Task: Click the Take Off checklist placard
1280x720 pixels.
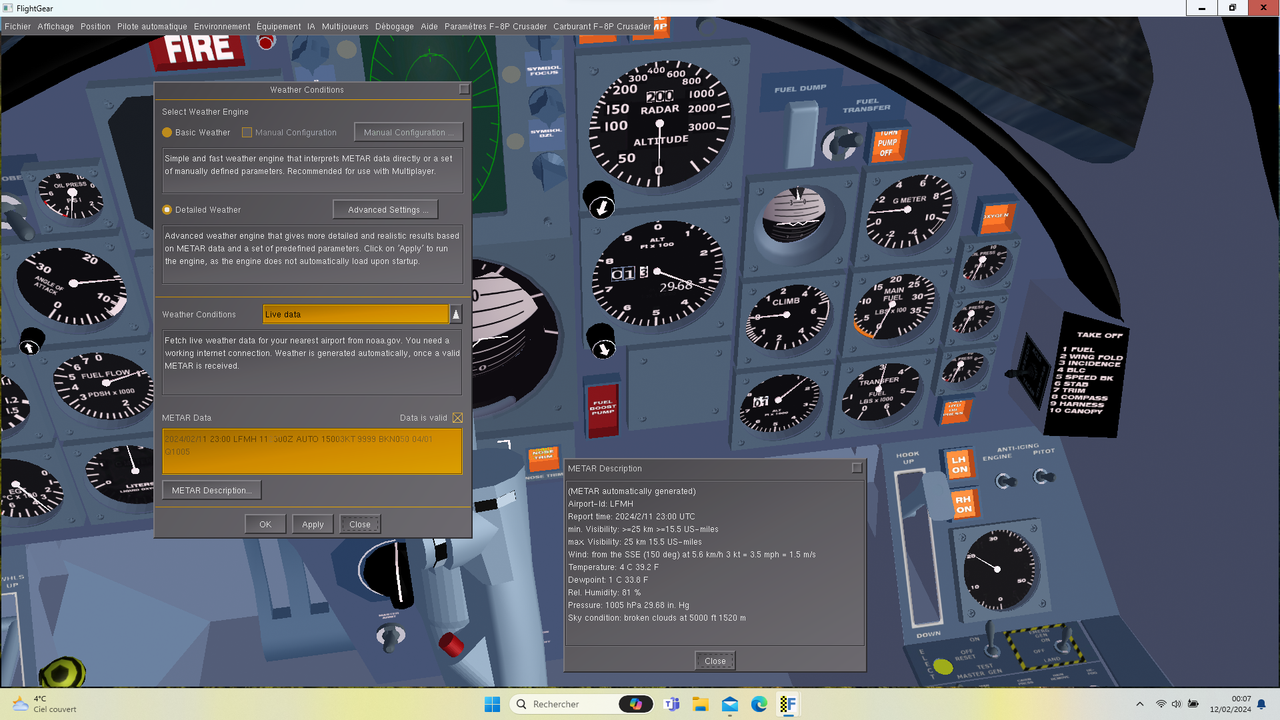Action: click(1087, 378)
